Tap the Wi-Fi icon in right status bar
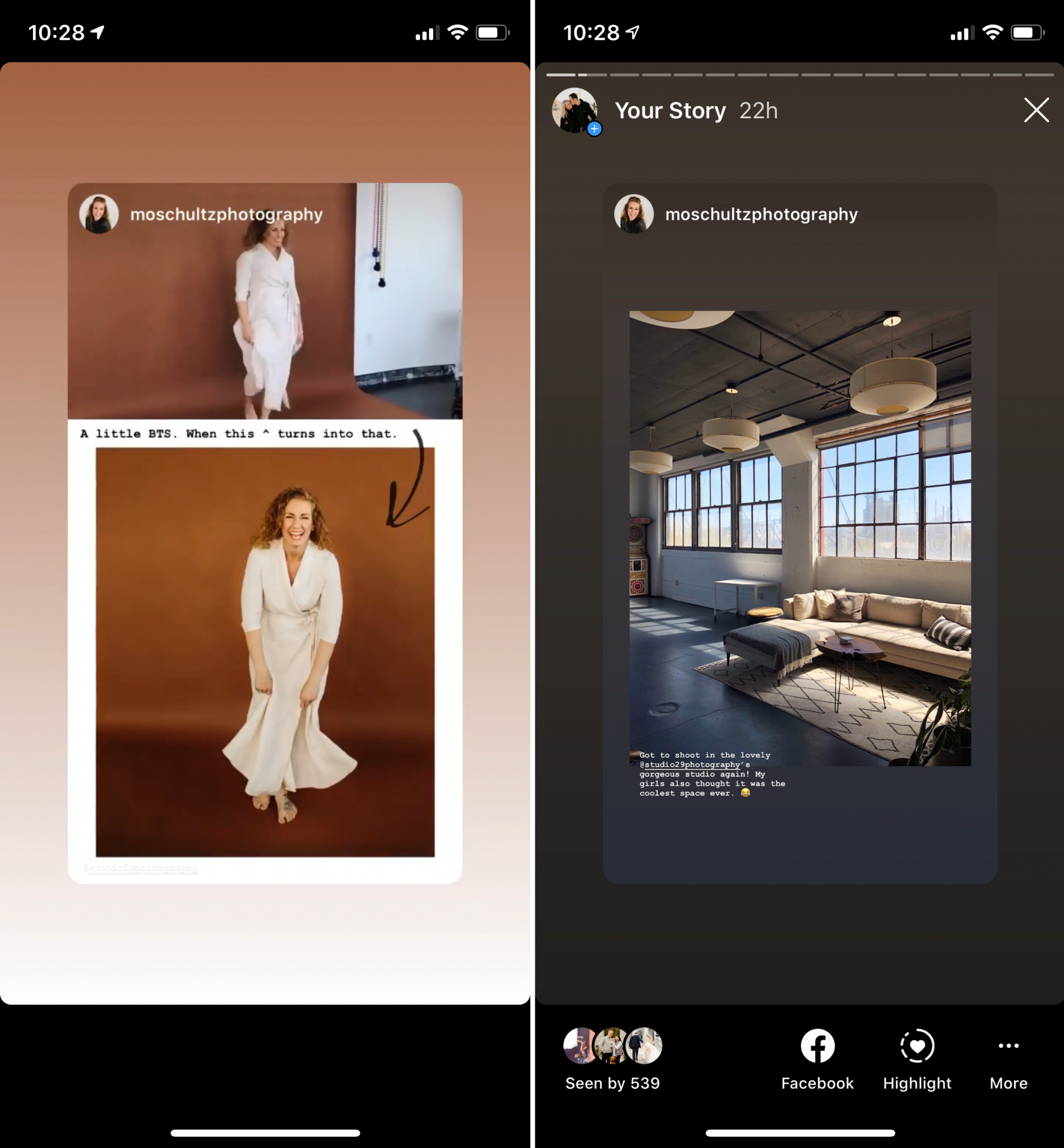This screenshot has height=1148, width=1064. click(x=992, y=33)
